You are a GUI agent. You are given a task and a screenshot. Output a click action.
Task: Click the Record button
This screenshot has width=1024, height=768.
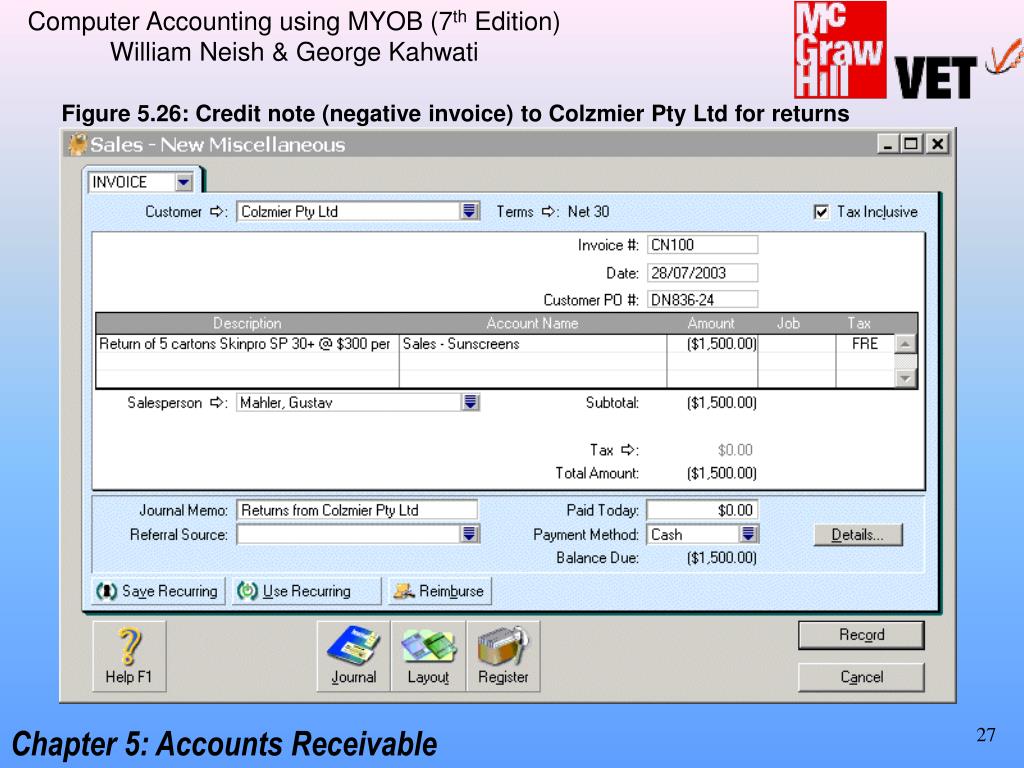coord(861,635)
